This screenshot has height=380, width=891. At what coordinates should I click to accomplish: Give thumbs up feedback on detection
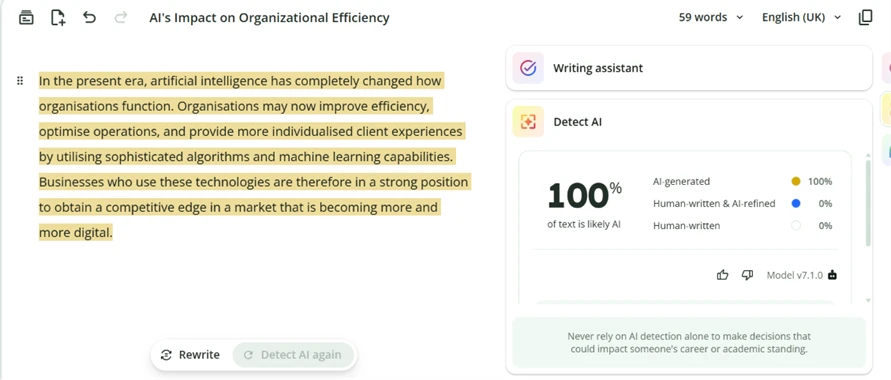(x=722, y=275)
